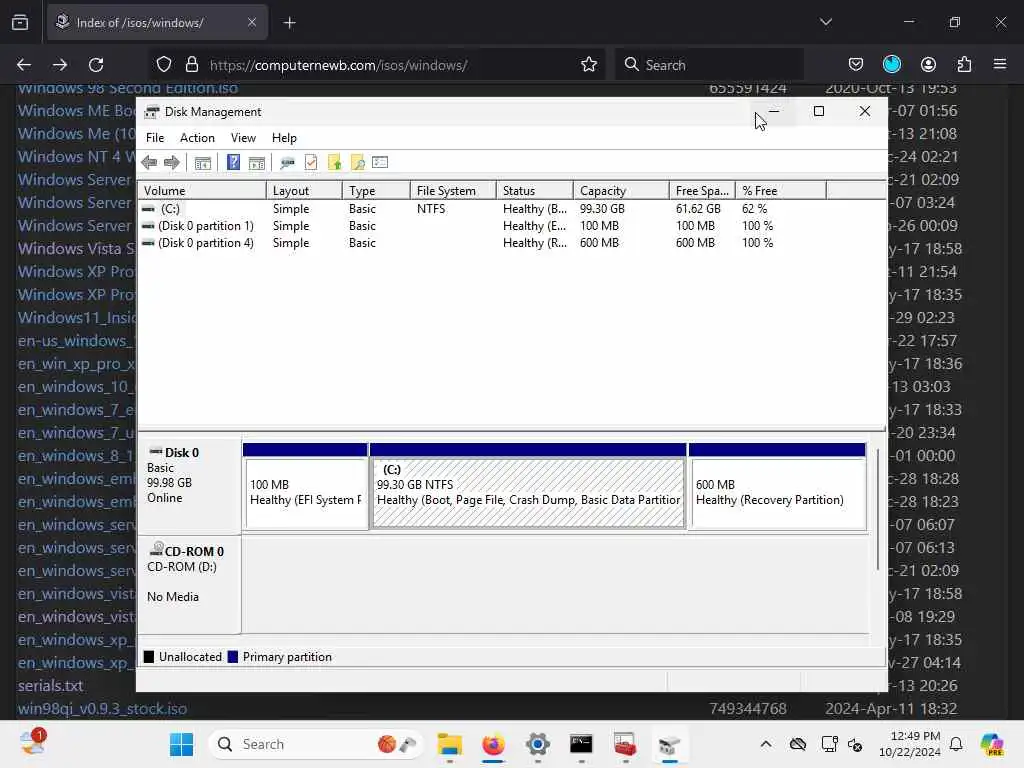Open File Explorer from the taskbar
1024x768 pixels.
tap(449, 744)
